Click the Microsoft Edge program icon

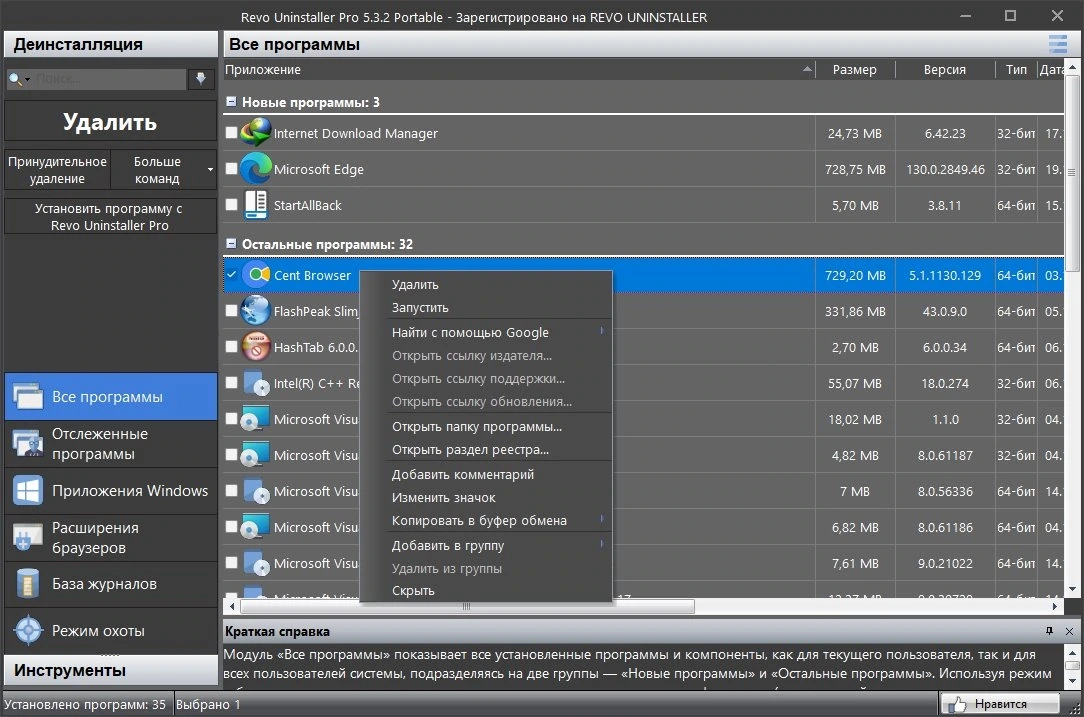coord(255,169)
